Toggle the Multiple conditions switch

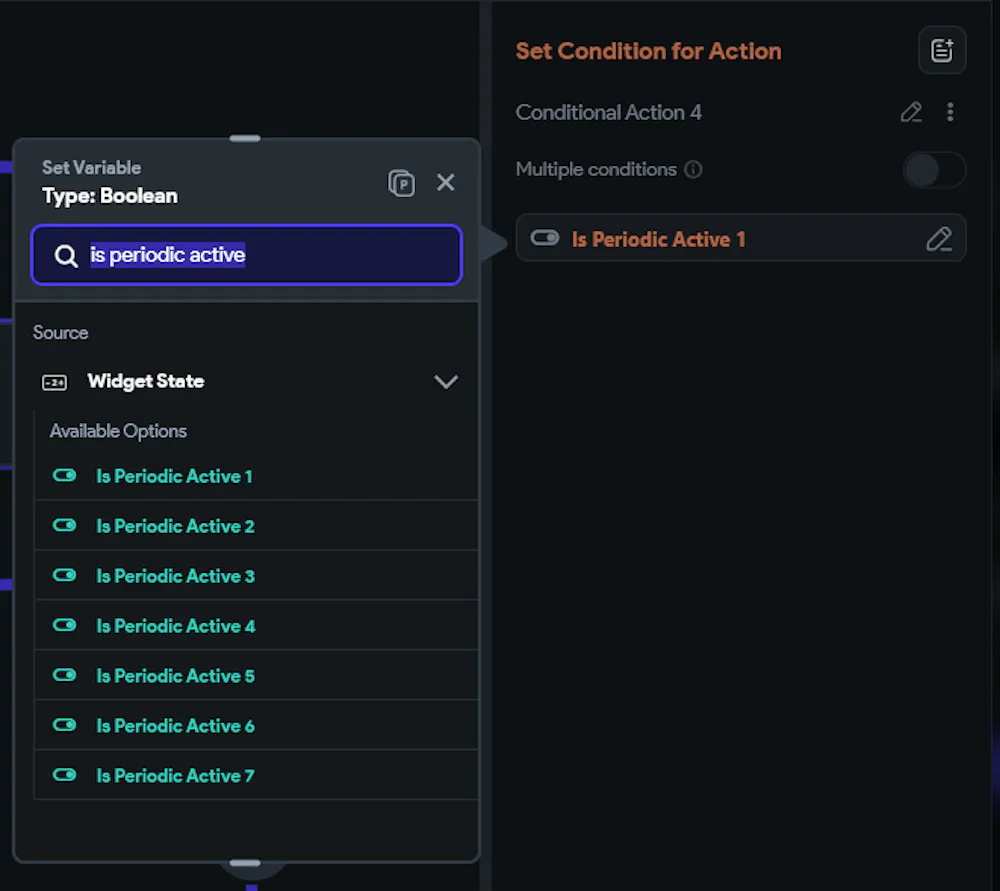point(934,170)
